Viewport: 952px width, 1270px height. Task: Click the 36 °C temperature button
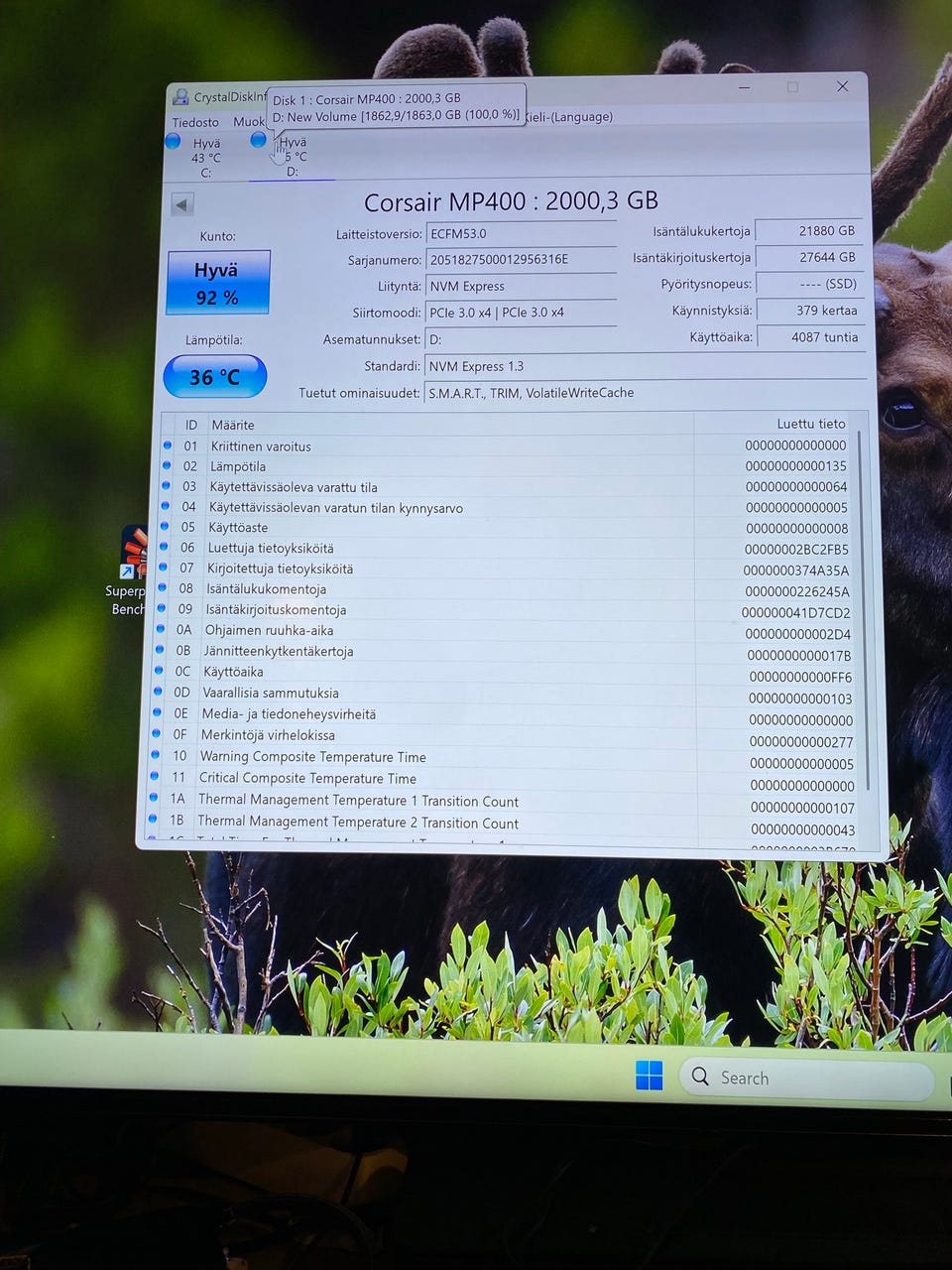[215, 377]
